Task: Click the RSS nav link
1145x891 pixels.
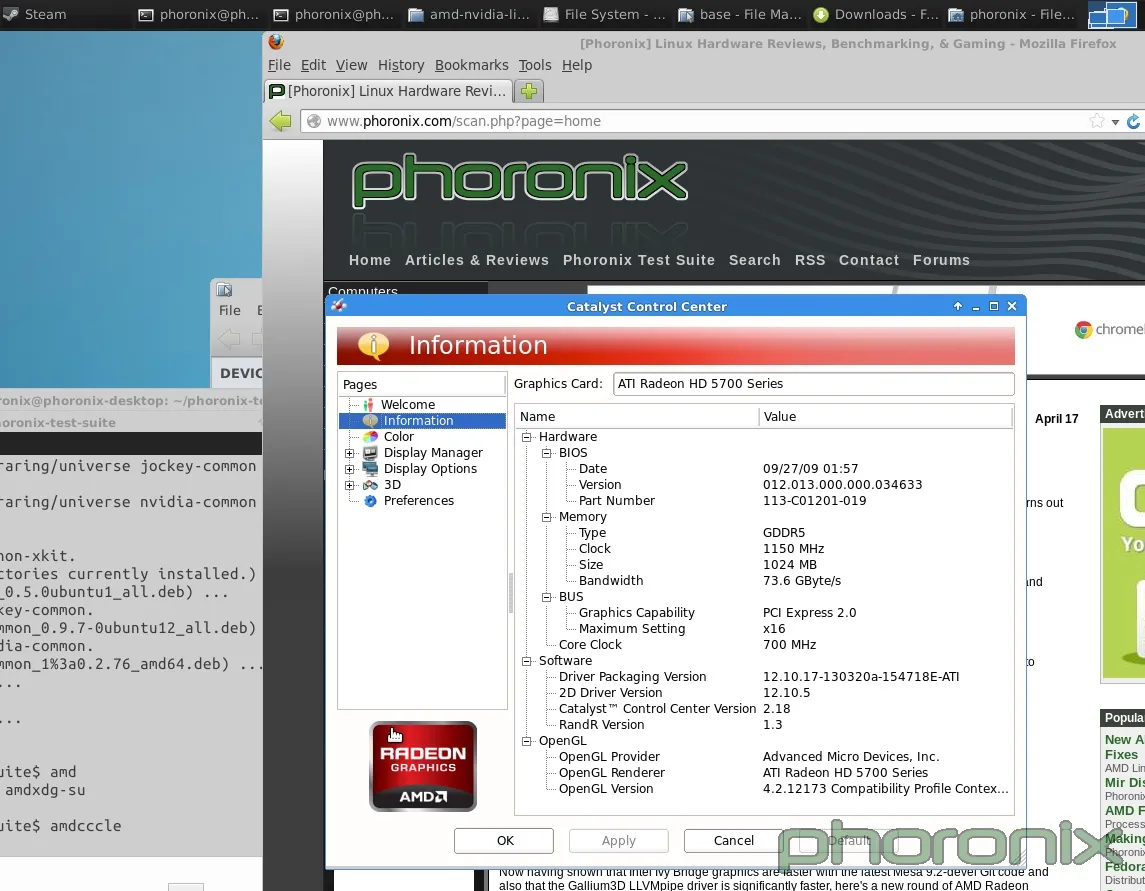Action: point(810,260)
